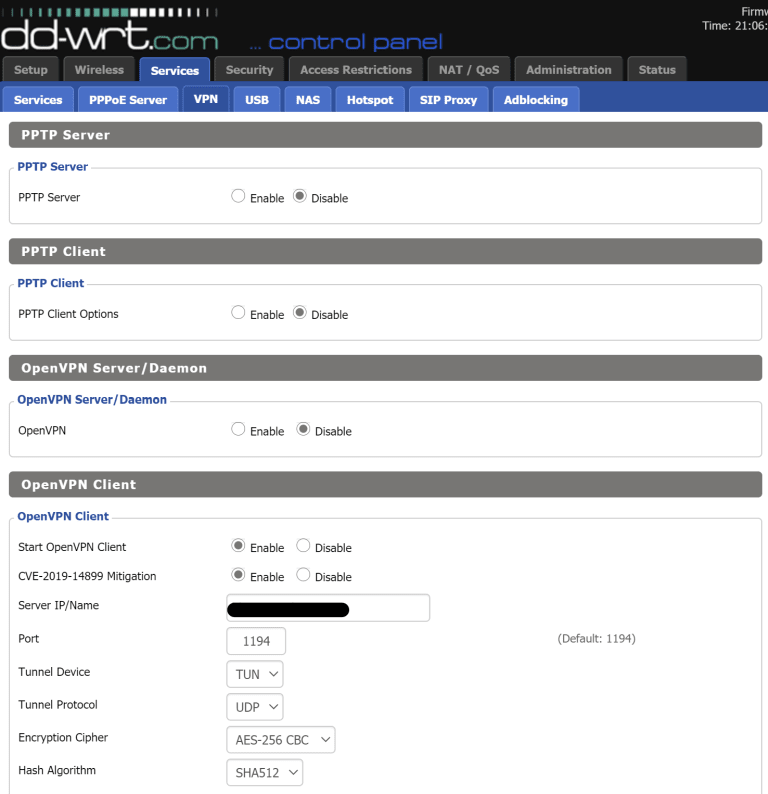
Task: Click the OpenVPN Client section header
Action: tap(385, 485)
